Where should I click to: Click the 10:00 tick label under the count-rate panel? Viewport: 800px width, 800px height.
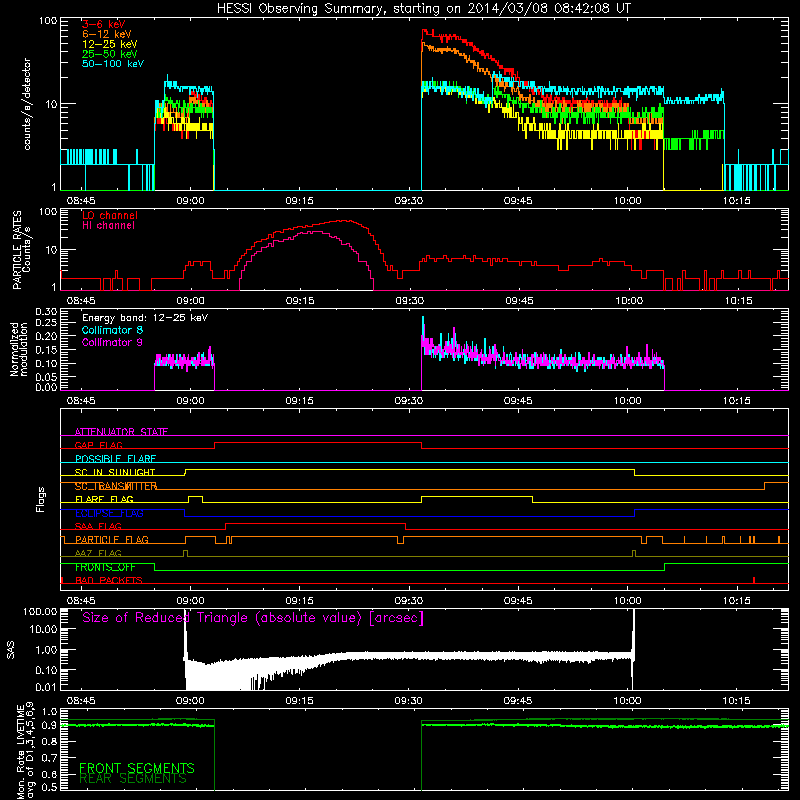tap(627, 201)
